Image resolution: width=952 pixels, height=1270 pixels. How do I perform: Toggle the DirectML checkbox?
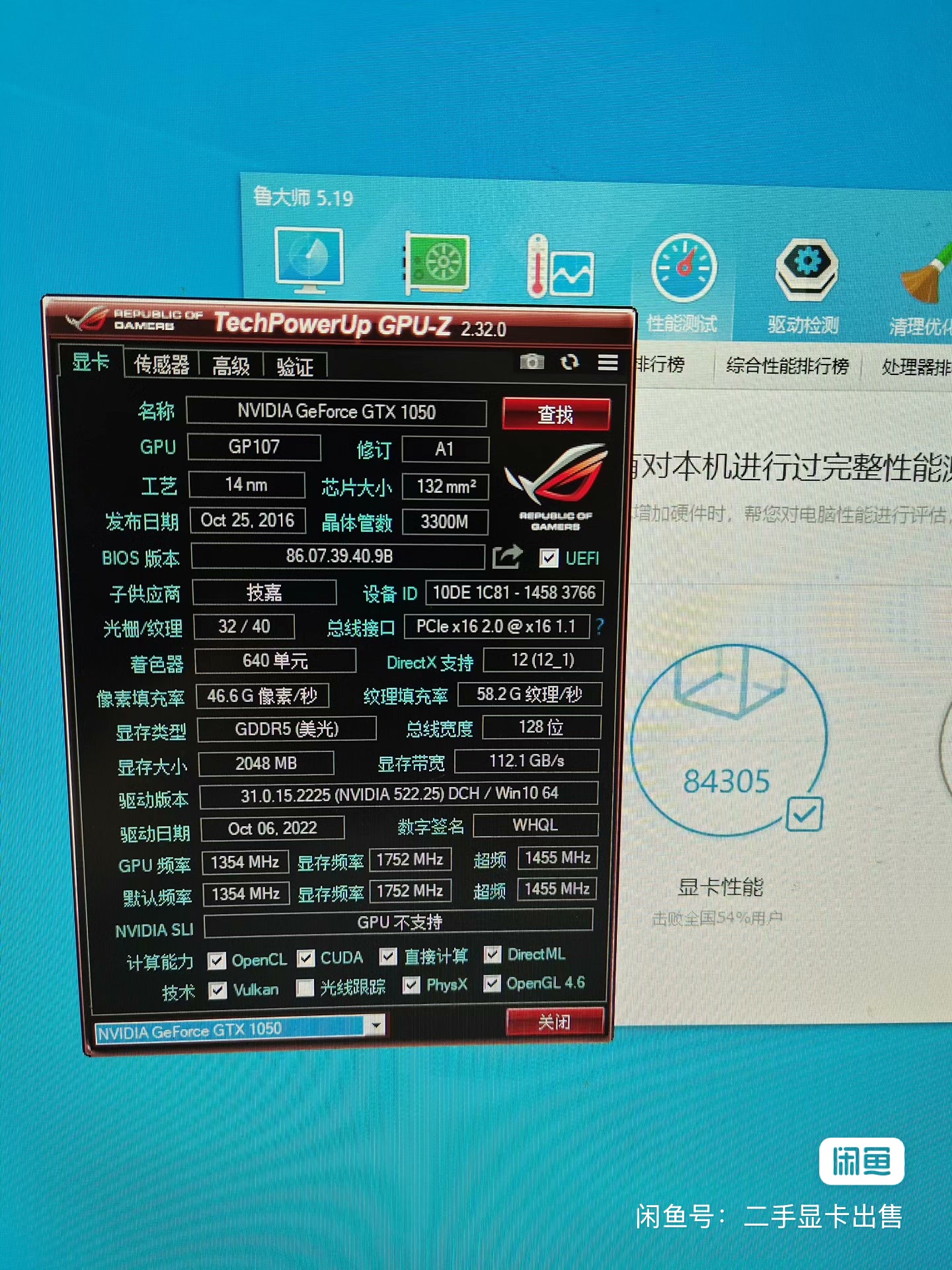[493, 954]
